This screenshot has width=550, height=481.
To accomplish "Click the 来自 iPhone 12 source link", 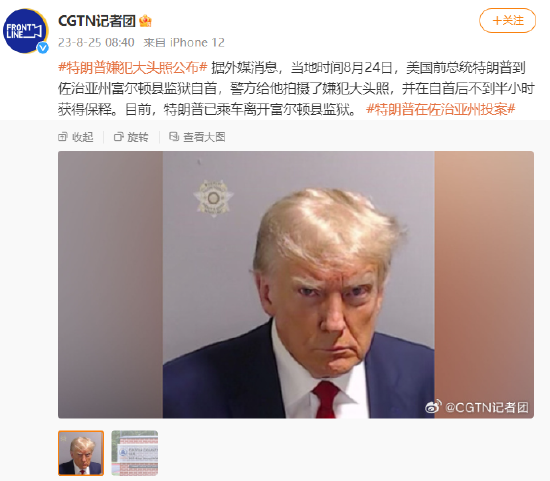I will pos(184,42).
